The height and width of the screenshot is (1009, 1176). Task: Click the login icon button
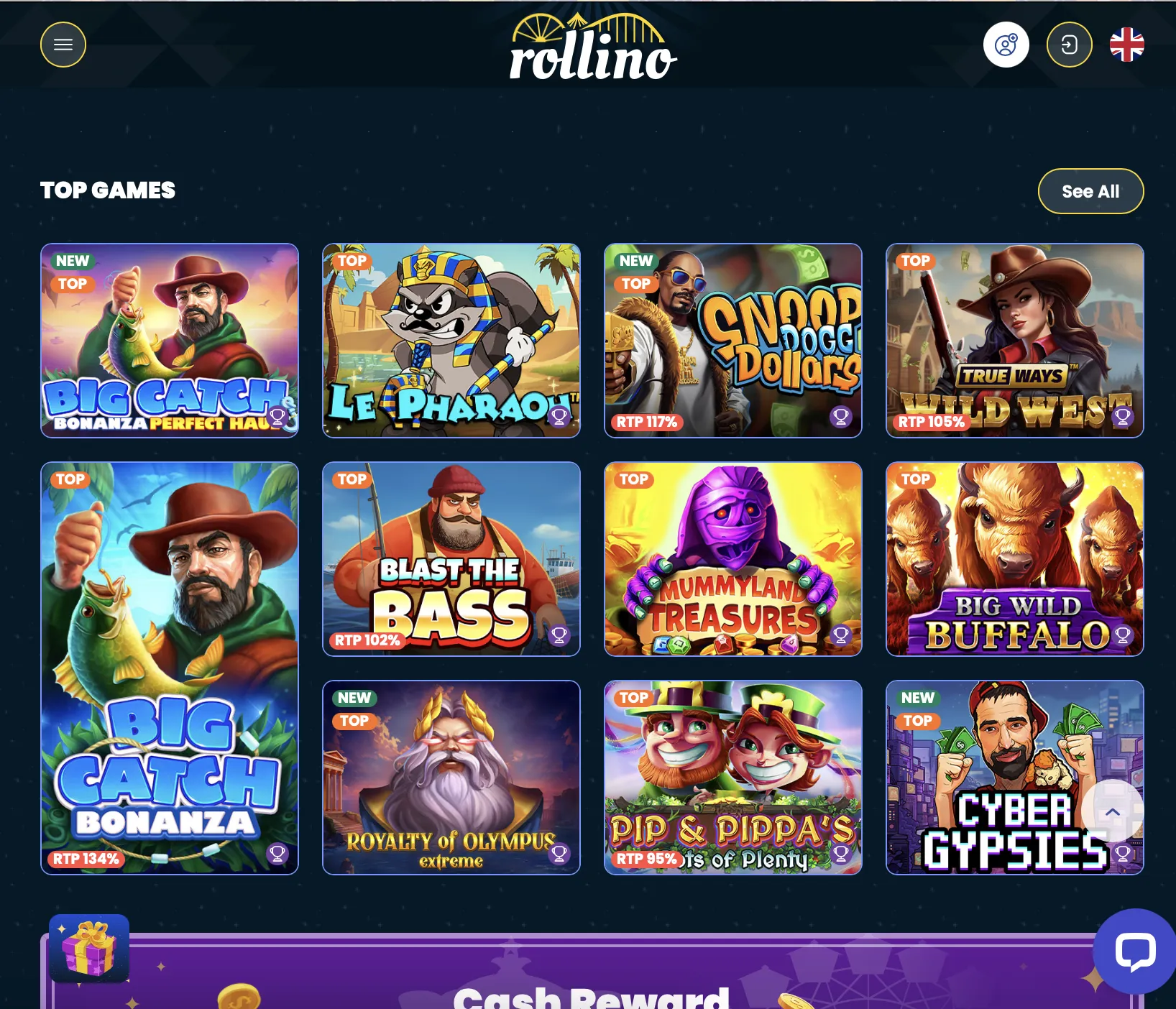1069,45
